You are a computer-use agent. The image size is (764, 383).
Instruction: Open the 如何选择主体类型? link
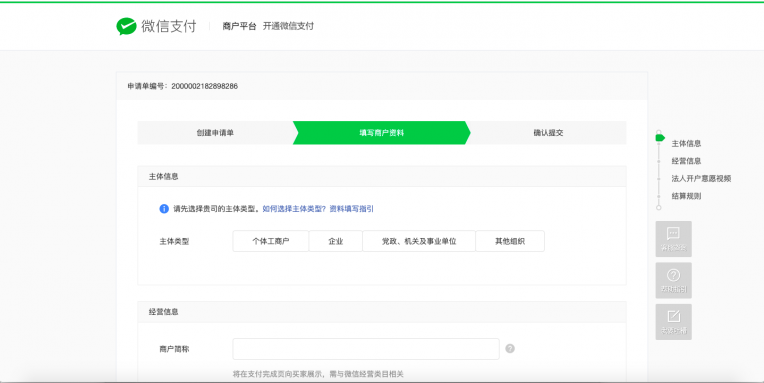(x=294, y=209)
